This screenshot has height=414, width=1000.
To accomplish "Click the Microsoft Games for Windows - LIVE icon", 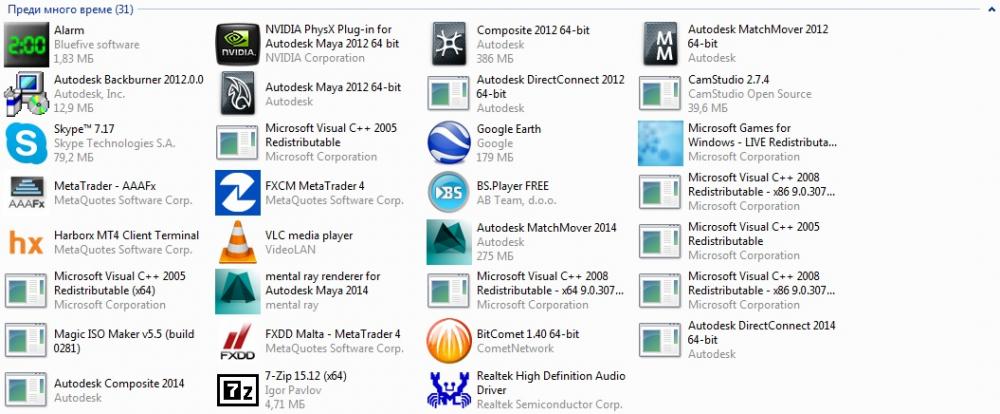I will (661, 143).
